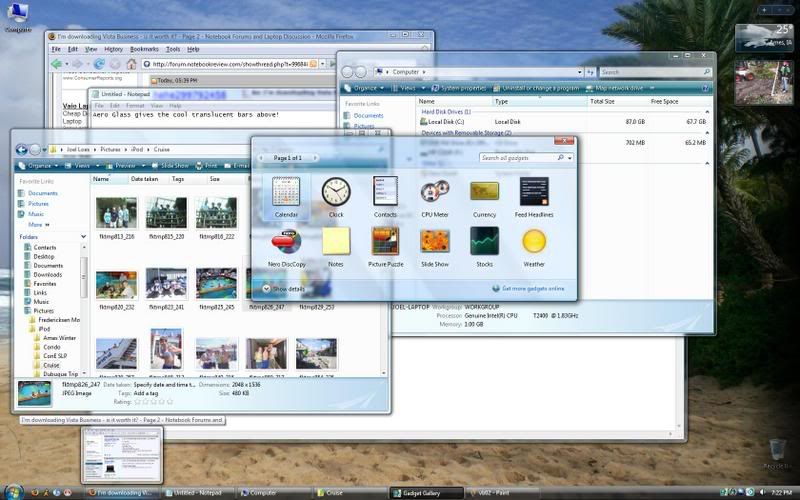Select the Nero DiscCopy gadget

286,247
